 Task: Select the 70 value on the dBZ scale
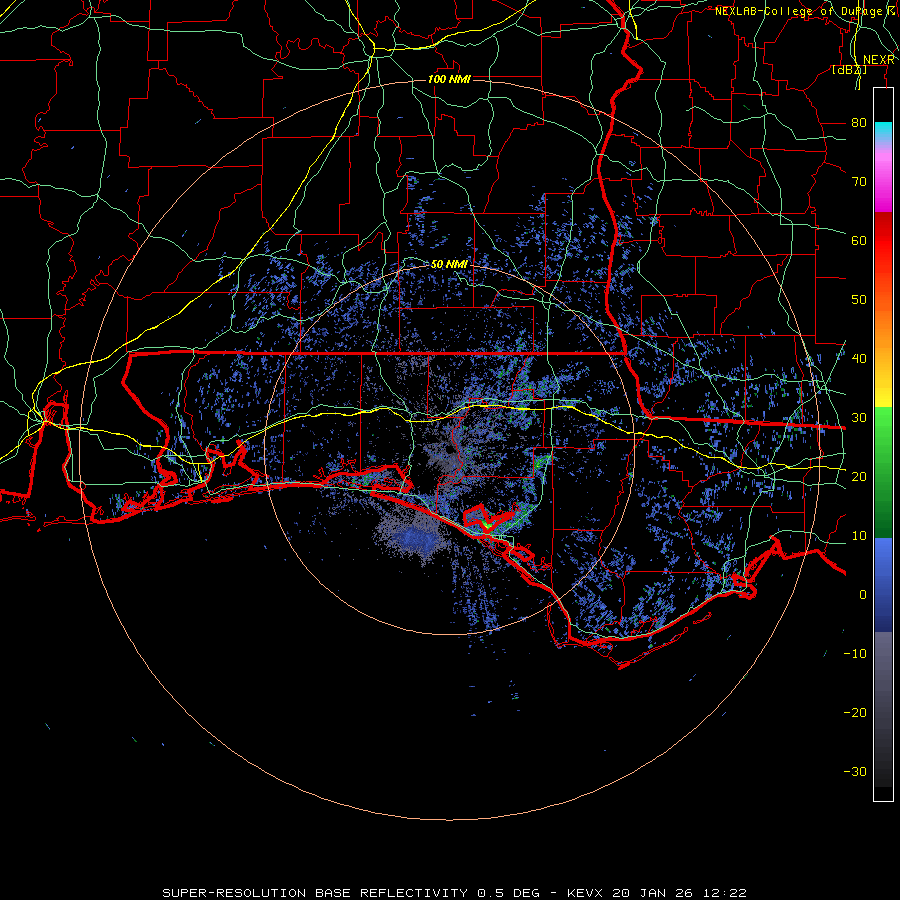pos(859,182)
